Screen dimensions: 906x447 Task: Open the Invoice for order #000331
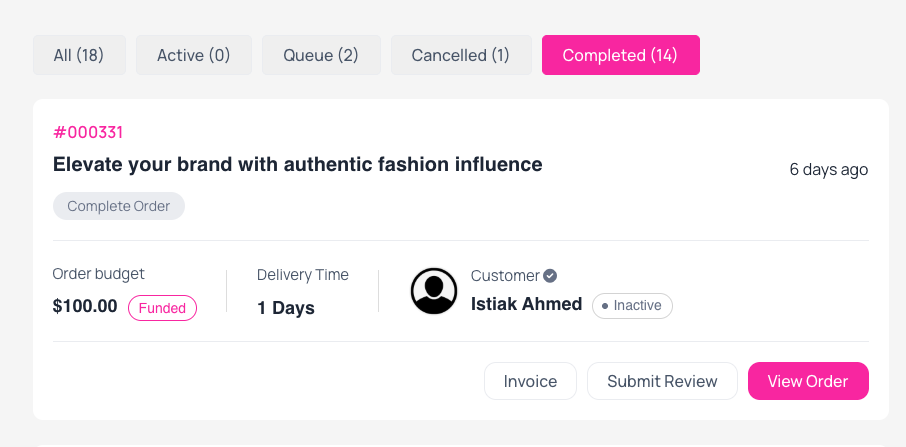point(530,381)
